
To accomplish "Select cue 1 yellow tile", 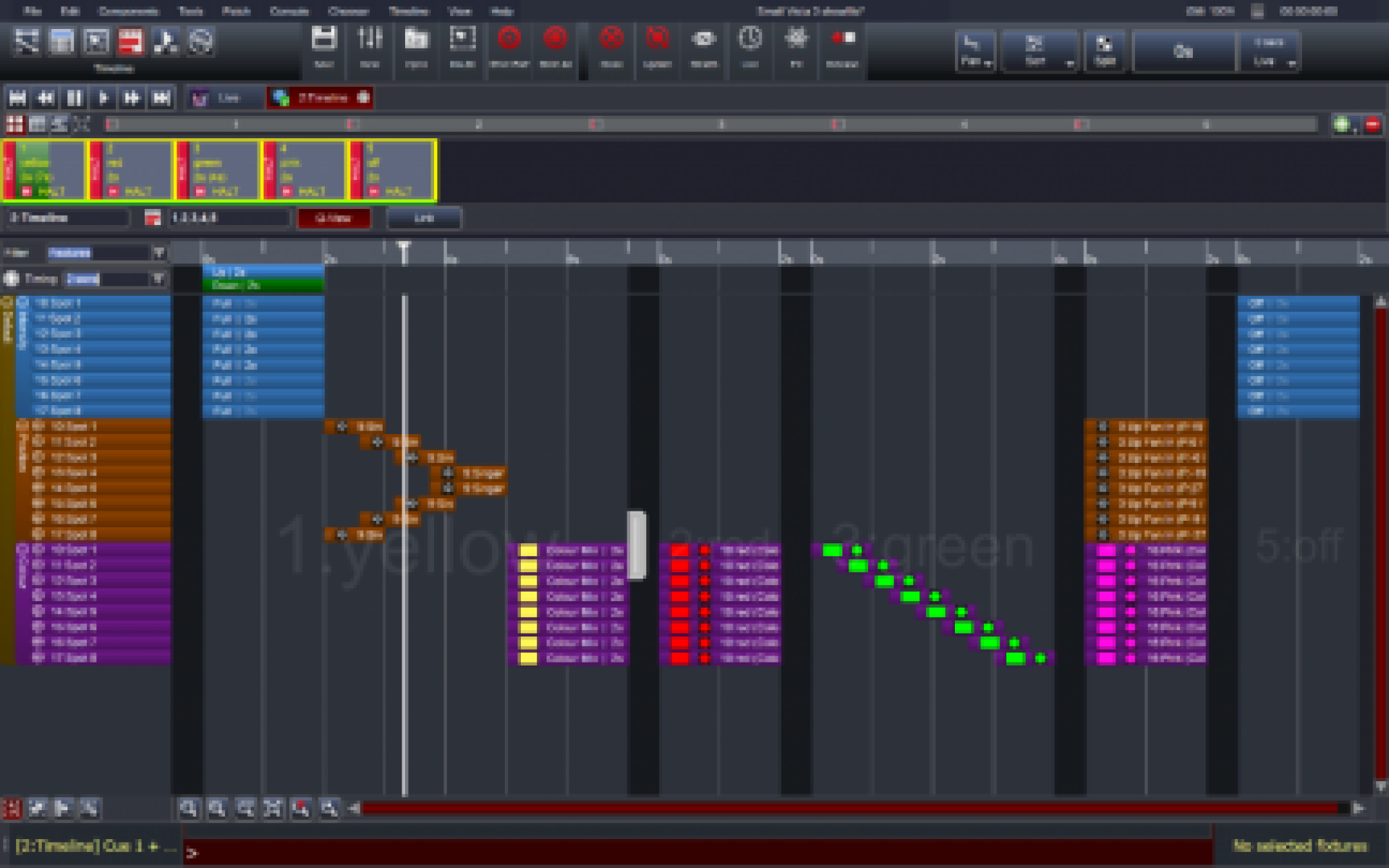I will tap(44, 170).
